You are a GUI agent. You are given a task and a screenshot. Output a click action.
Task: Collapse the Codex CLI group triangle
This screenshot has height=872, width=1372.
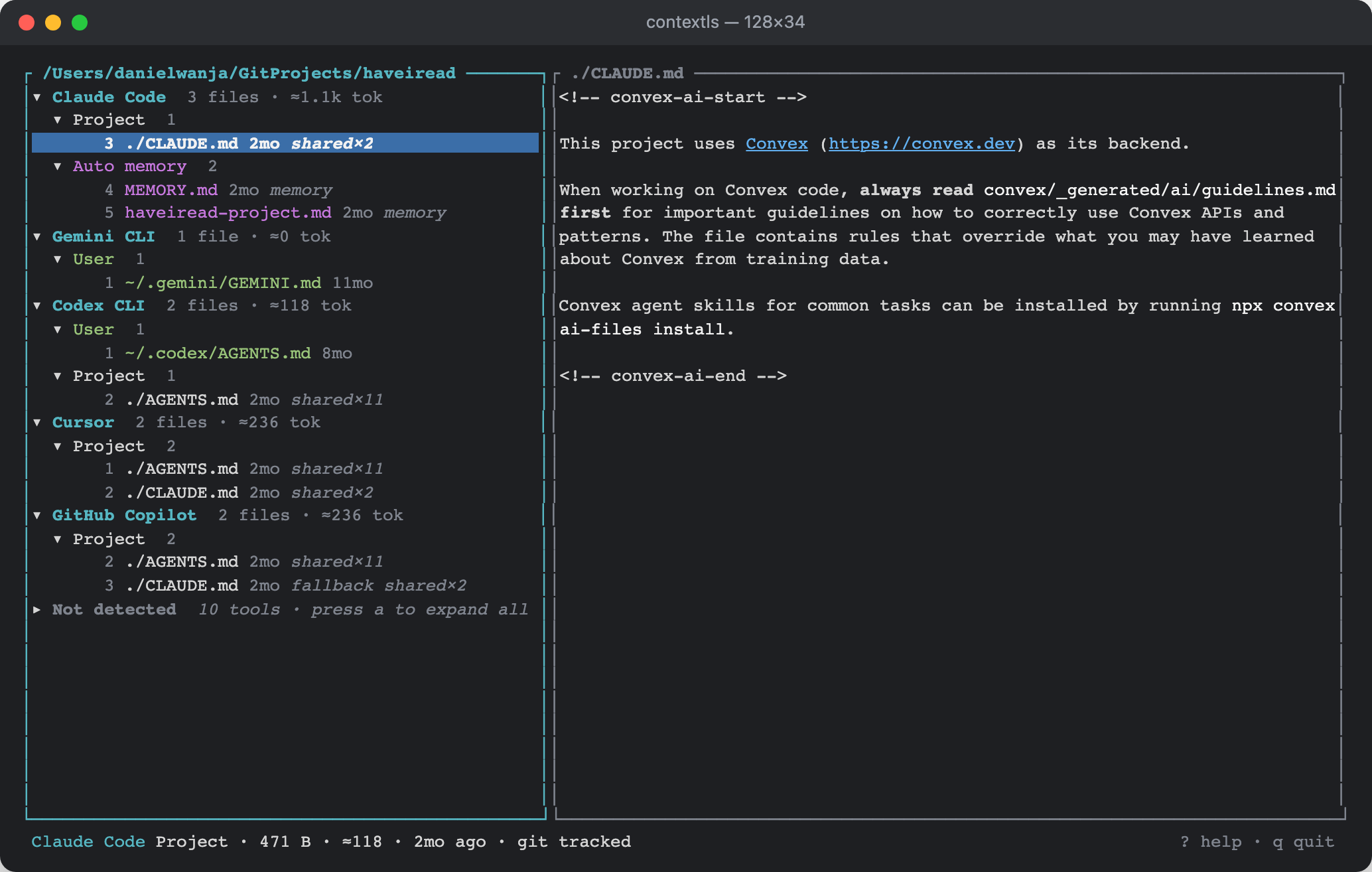[37, 306]
